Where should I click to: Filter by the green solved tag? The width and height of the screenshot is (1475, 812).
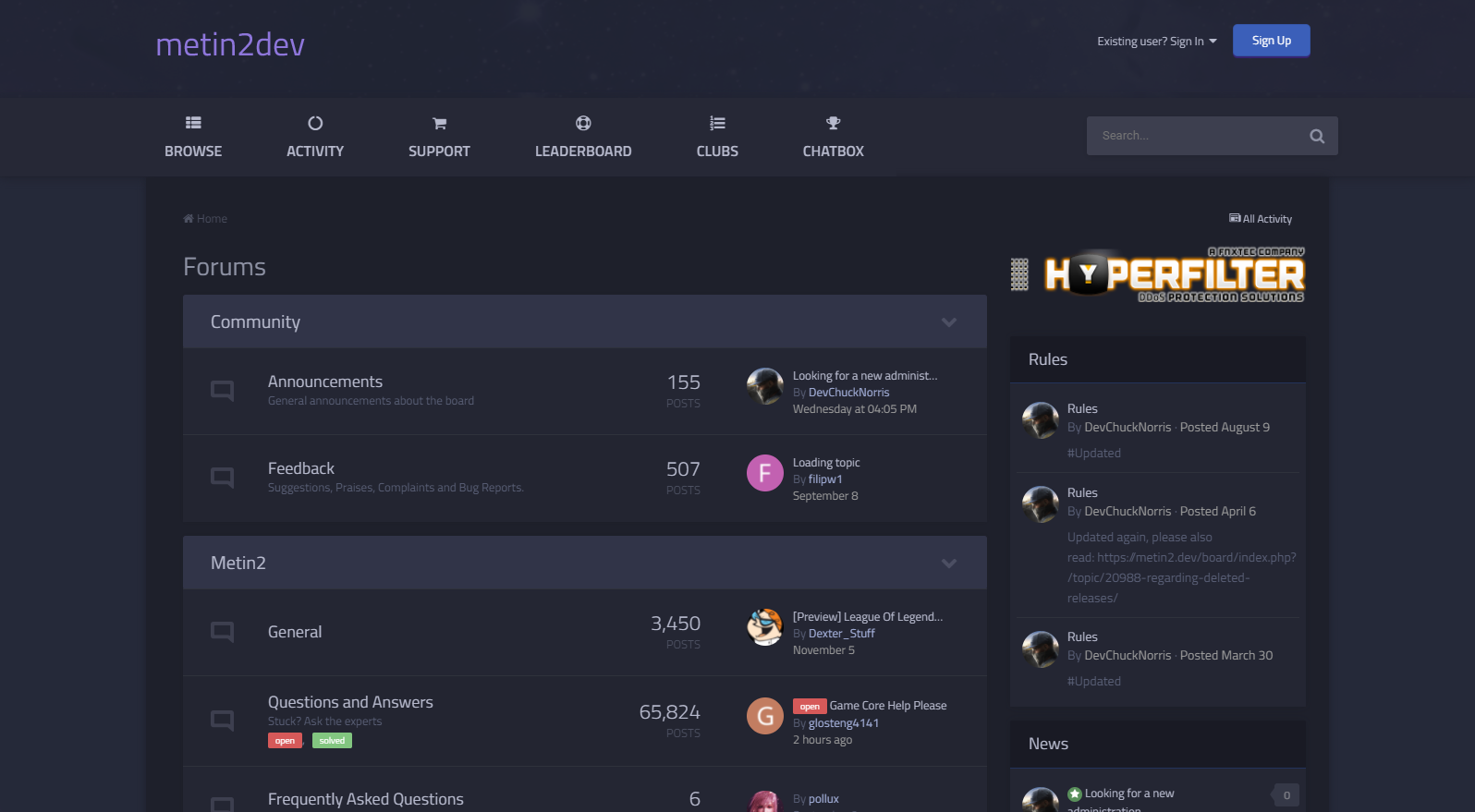332,741
